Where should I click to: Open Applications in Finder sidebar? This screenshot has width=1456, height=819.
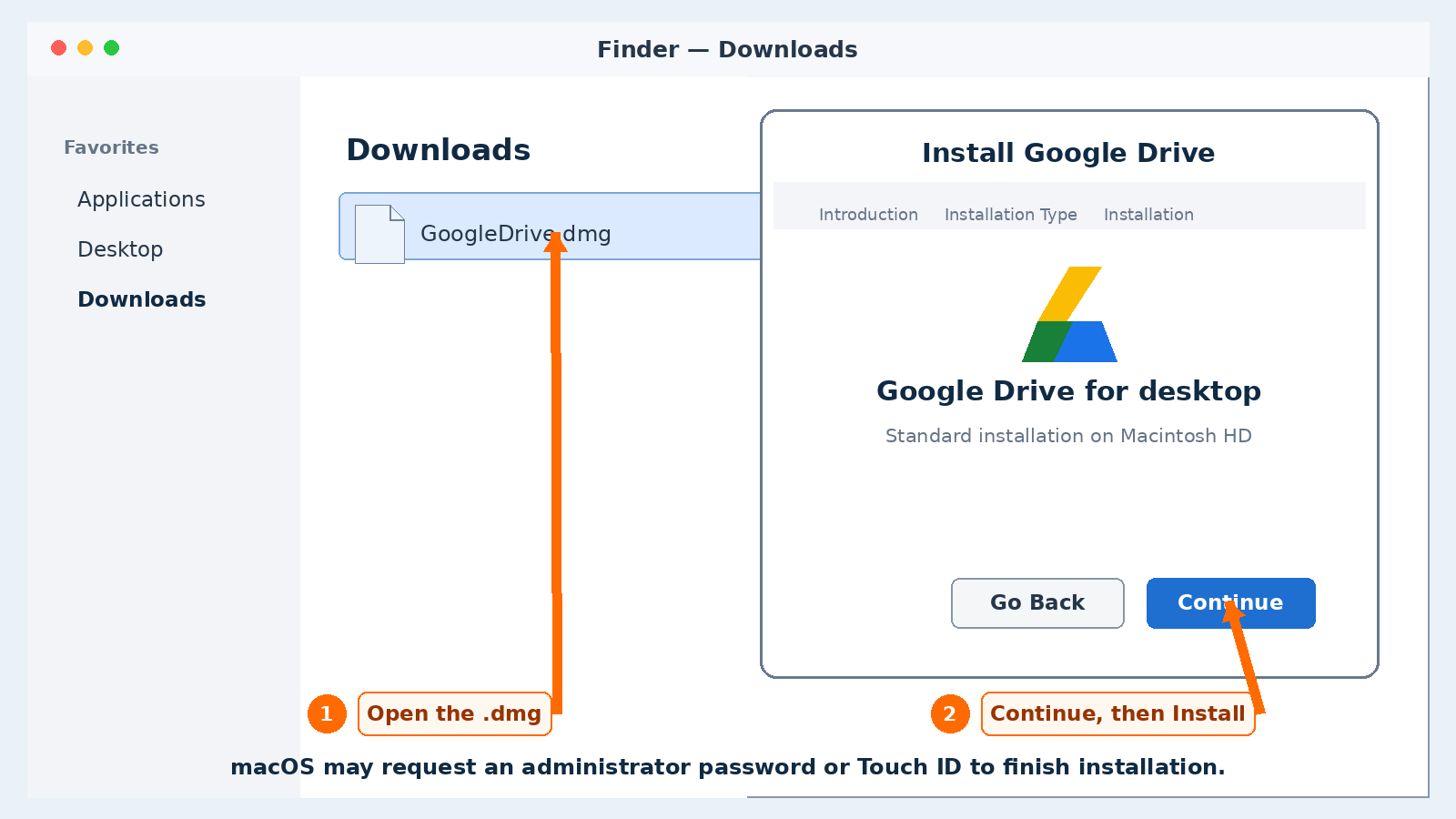[x=141, y=199]
